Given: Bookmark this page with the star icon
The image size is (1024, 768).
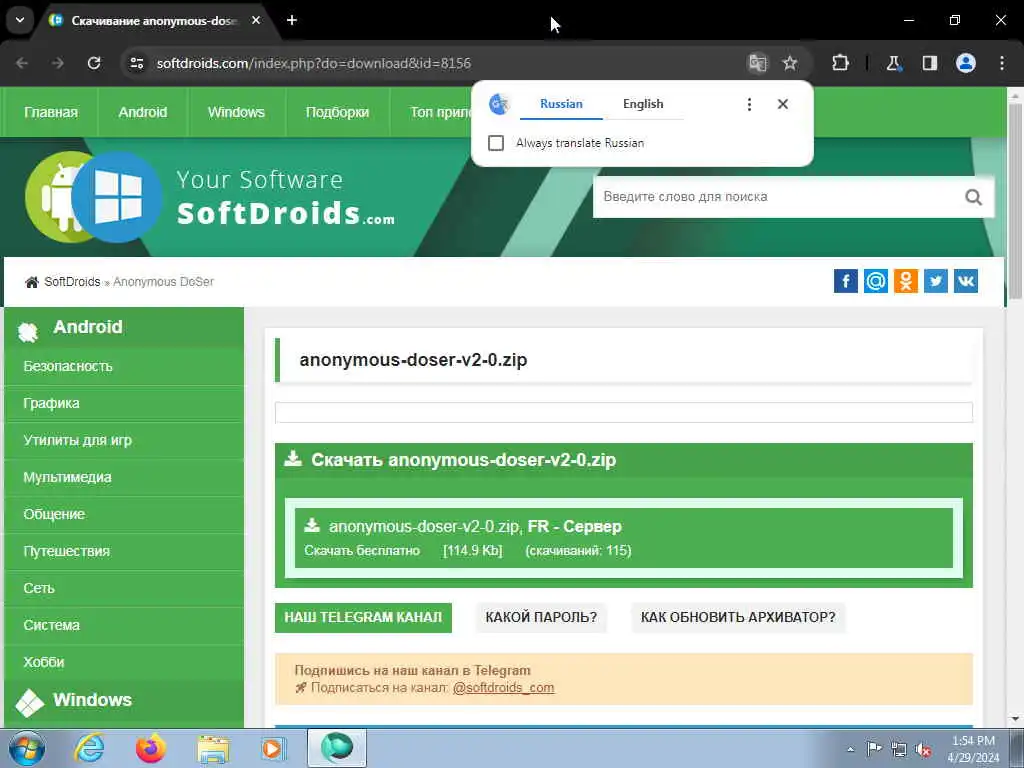Looking at the screenshot, I should [790, 63].
